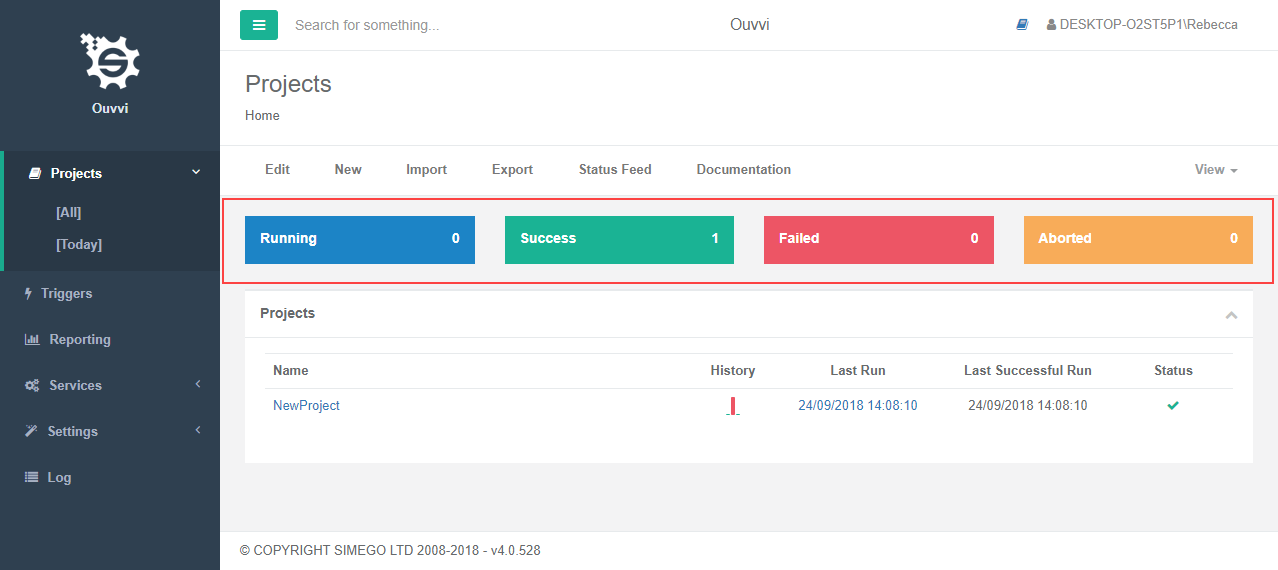This screenshot has height=570, width=1278.
Task: Click the Last Run column header
Action: click(858, 371)
